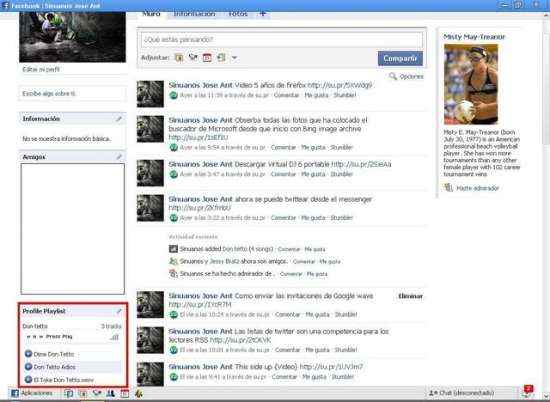The image size is (550, 402).
Task: Click the 'Hazte admirador' link
Action: coord(478,188)
